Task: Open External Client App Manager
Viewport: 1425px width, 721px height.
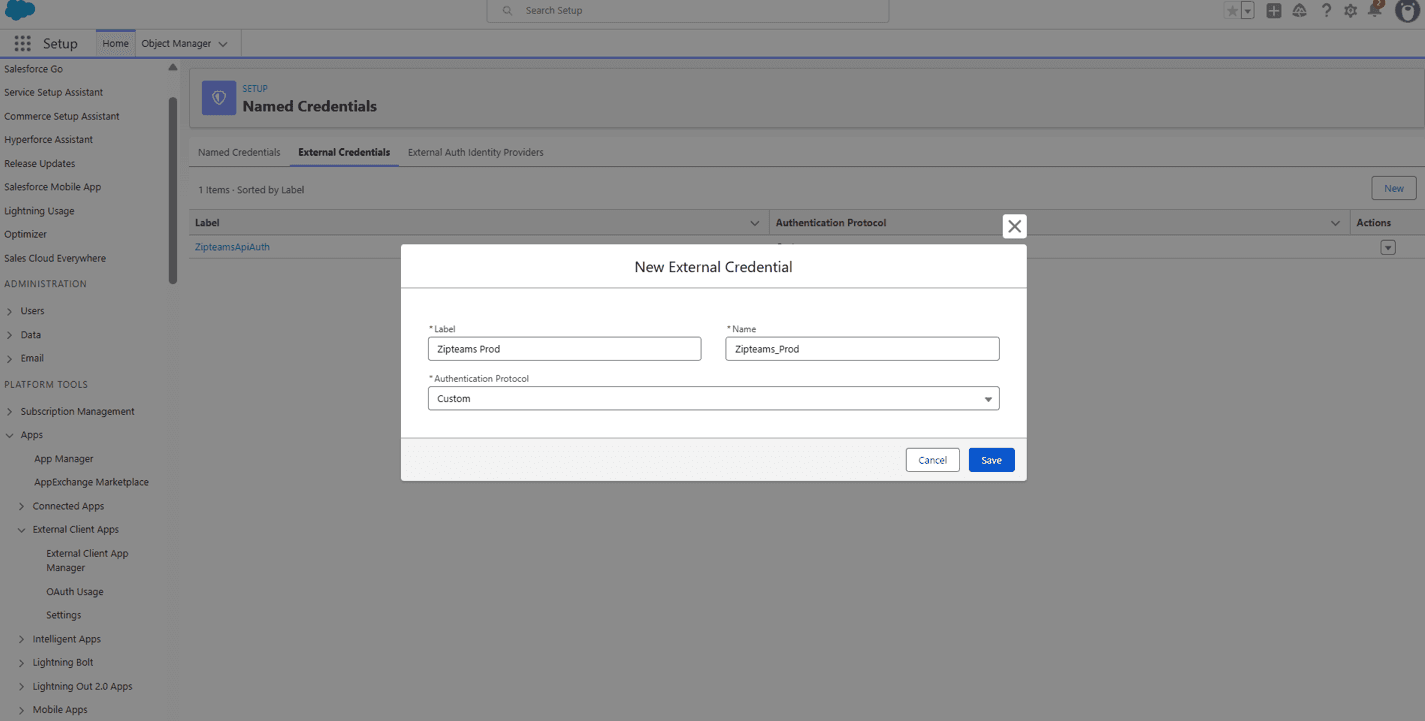Action: [x=87, y=560]
